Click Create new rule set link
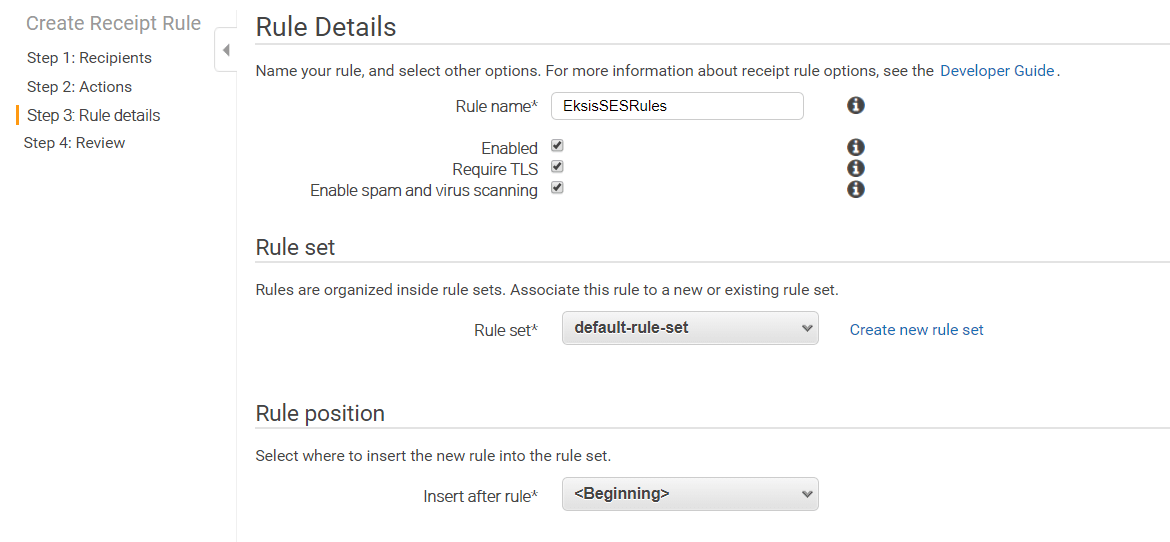 click(x=916, y=329)
